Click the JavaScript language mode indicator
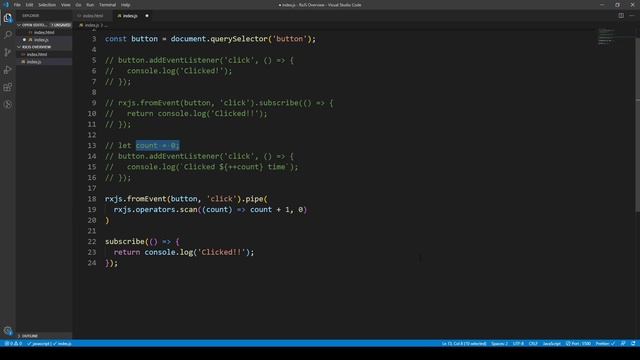The image size is (640, 360). pos(551,344)
